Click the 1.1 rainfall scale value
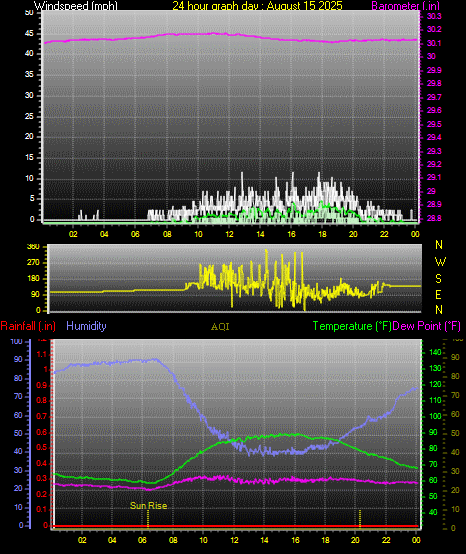This screenshot has width=466, height=554. [x=42, y=354]
